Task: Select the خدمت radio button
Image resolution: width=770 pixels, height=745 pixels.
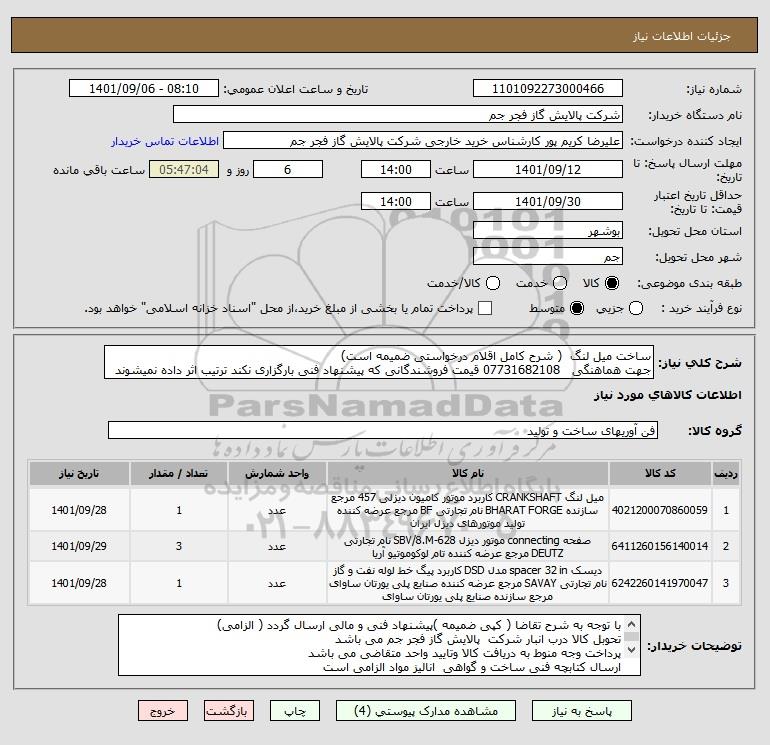Action: [560, 283]
